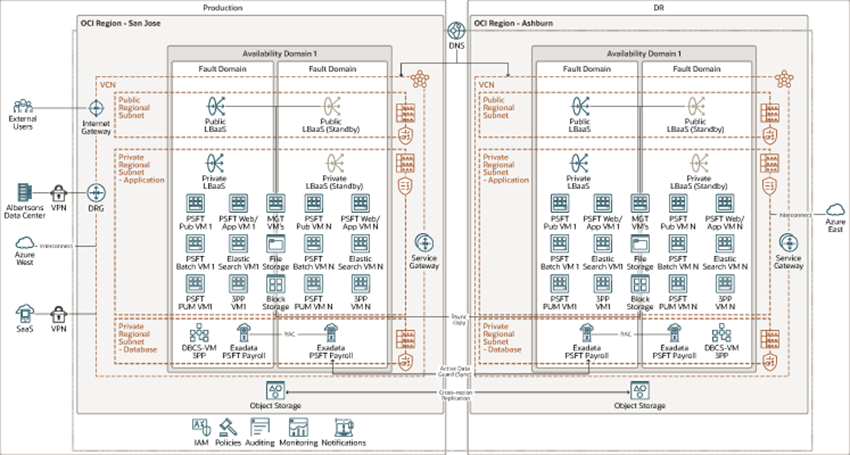Screen dimensions: 850x455
Task: Select the San Jose Object Storage icon
Action: 275,391
